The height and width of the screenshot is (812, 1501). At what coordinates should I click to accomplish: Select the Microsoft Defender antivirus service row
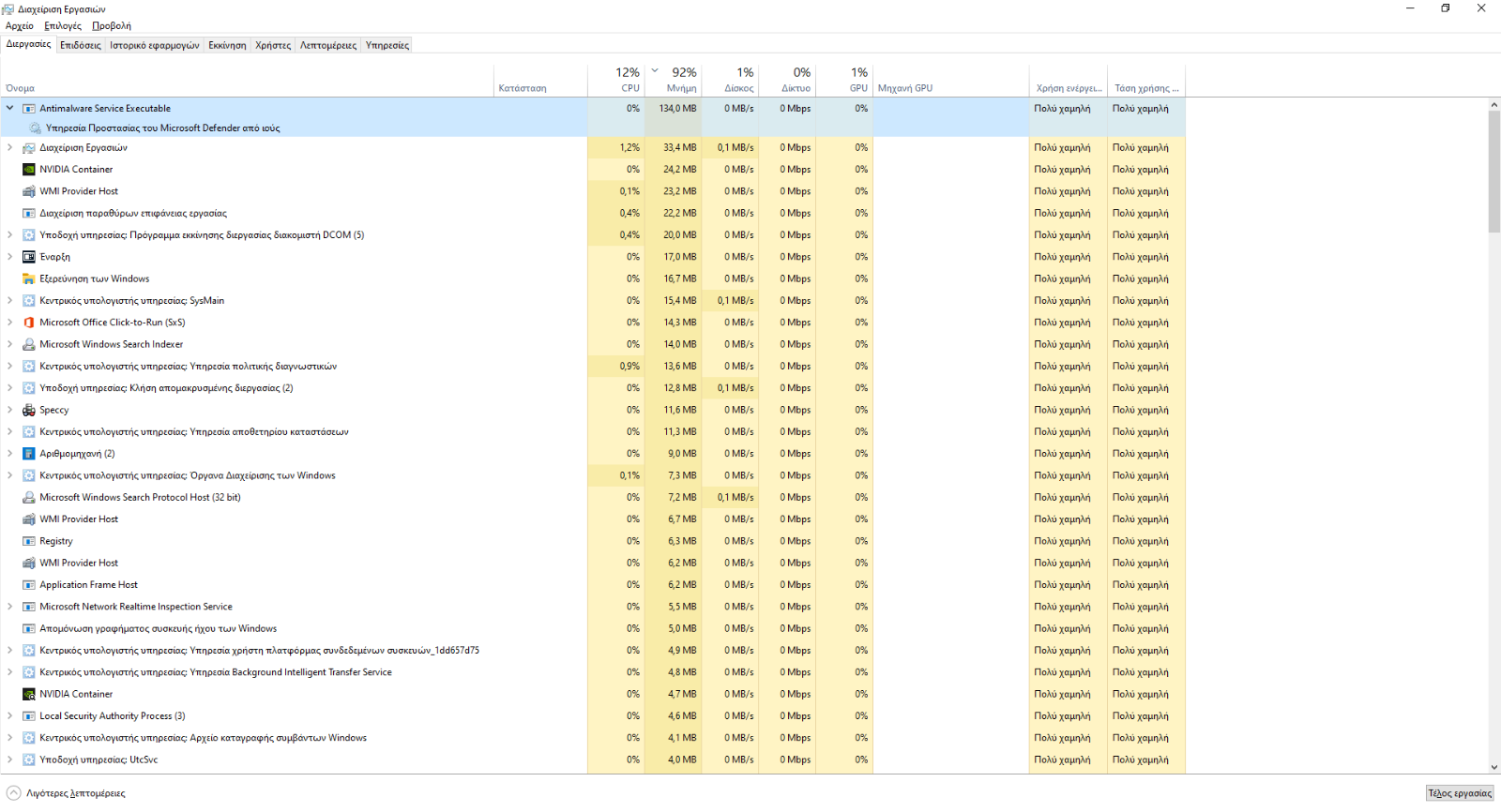pos(593,128)
